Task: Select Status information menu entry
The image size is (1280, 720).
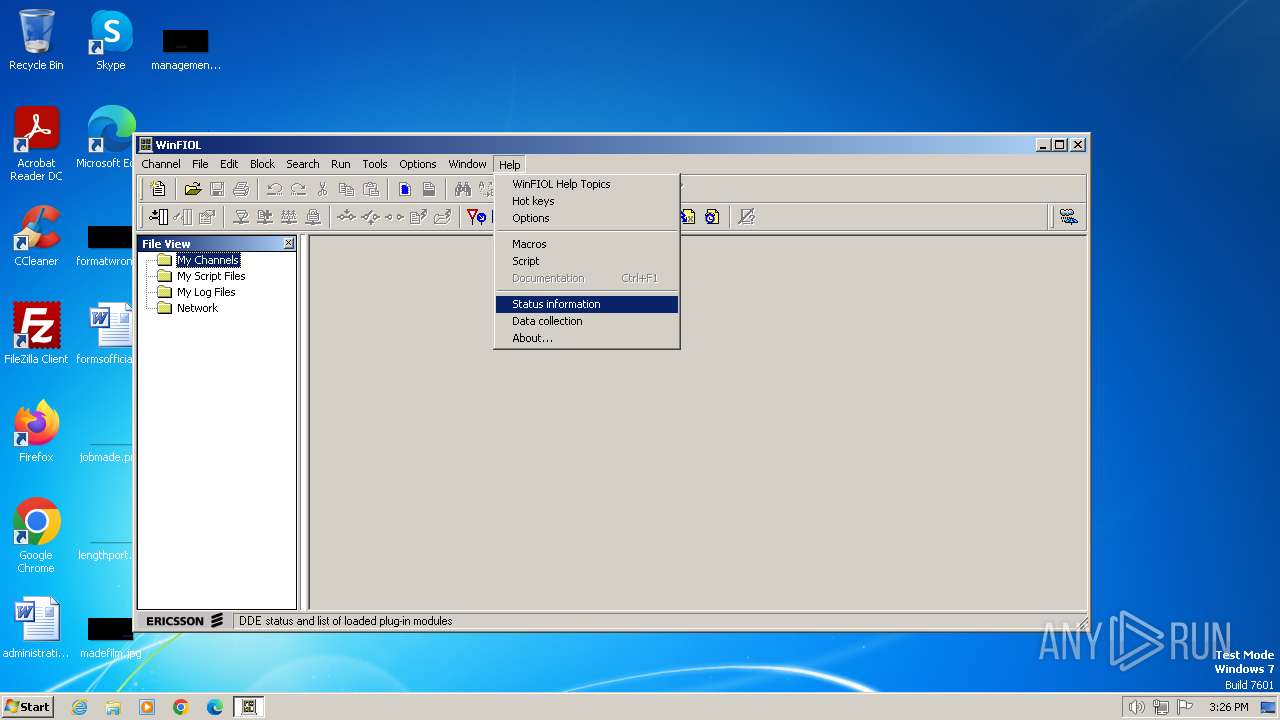Action: pyautogui.click(x=587, y=304)
